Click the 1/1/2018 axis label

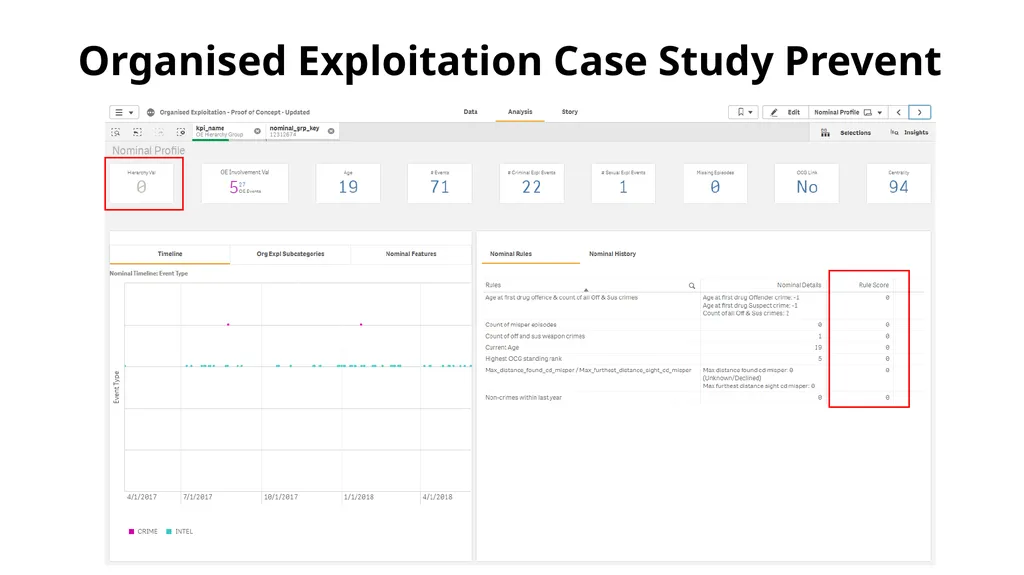[x=359, y=497]
